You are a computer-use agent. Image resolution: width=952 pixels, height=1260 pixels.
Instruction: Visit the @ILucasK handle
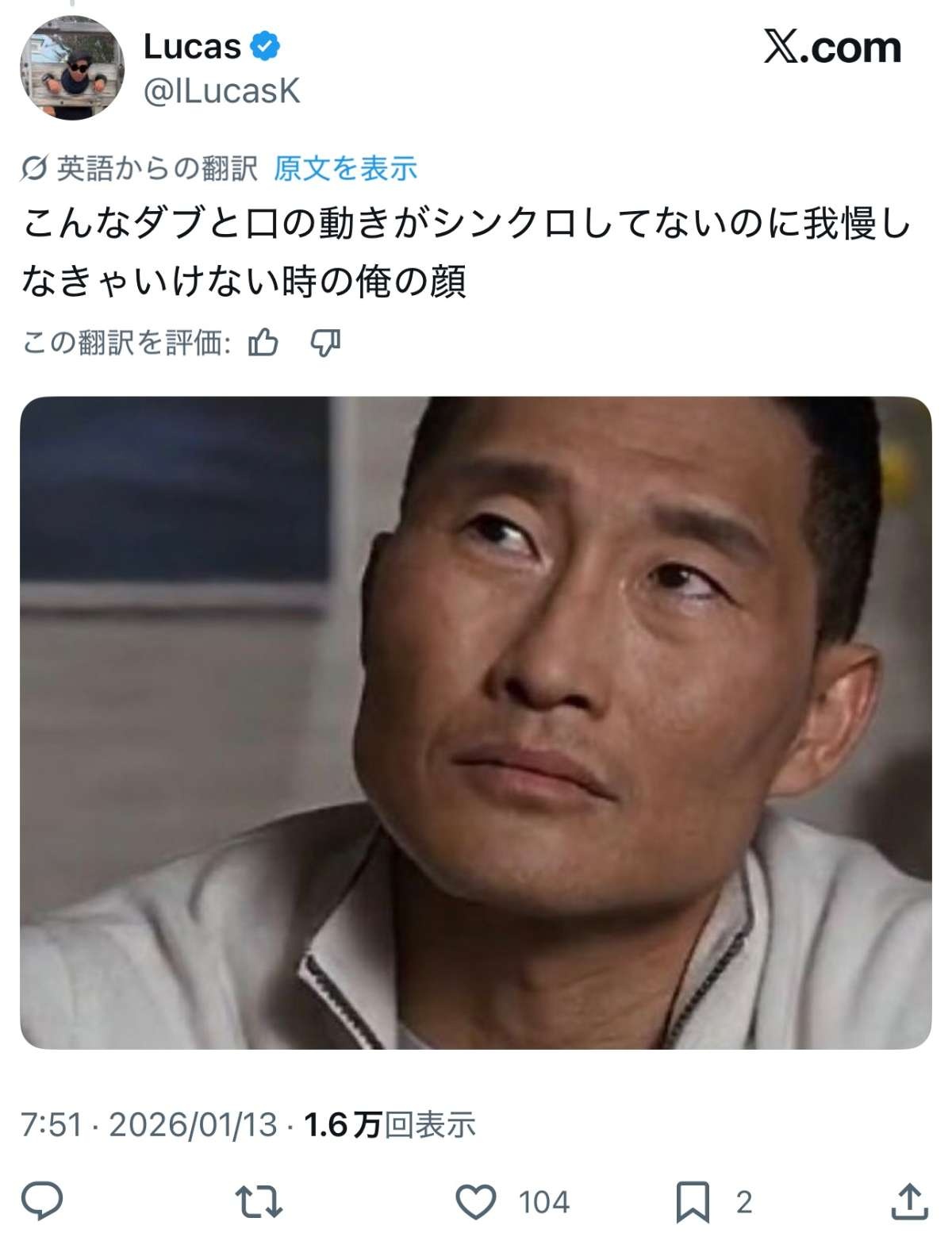tap(222, 91)
